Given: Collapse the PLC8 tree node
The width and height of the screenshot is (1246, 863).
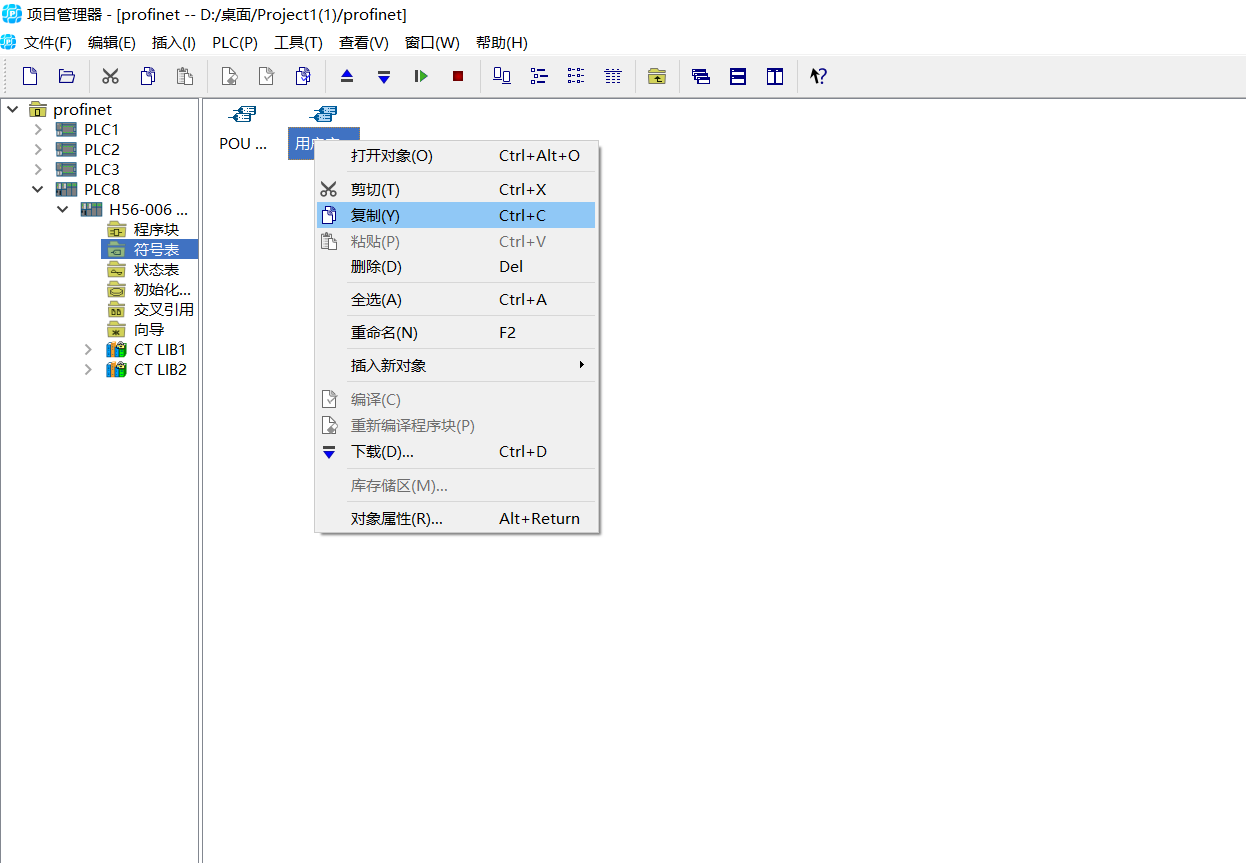Looking at the screenshot, I should (x=38, y=189).
